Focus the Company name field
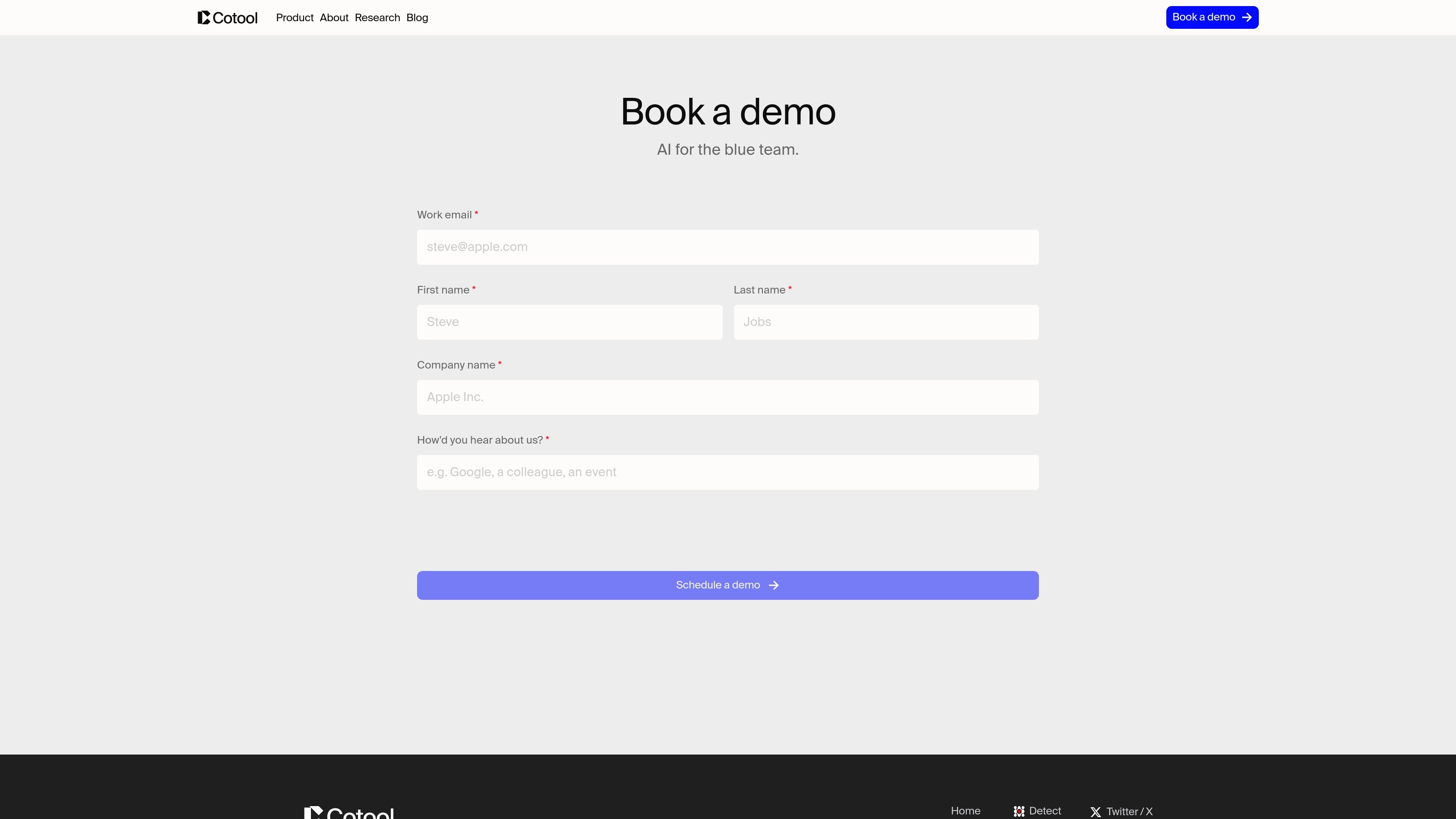This screenshot has width=1456, height=819. click(x=728, y=397)
